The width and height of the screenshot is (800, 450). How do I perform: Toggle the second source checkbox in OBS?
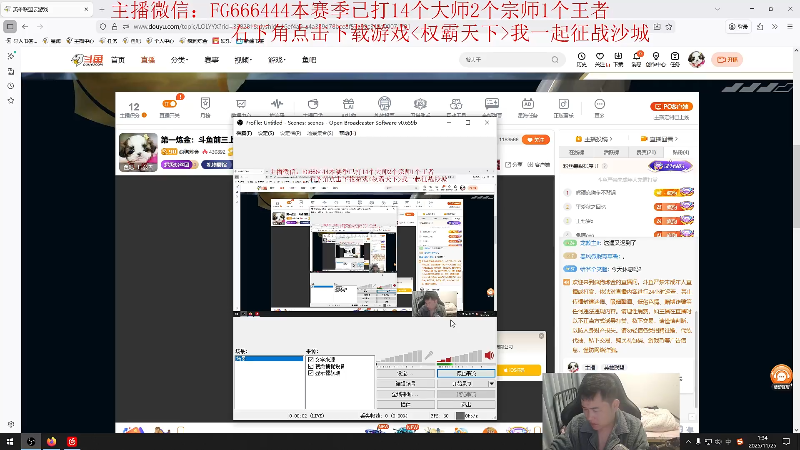311,366
